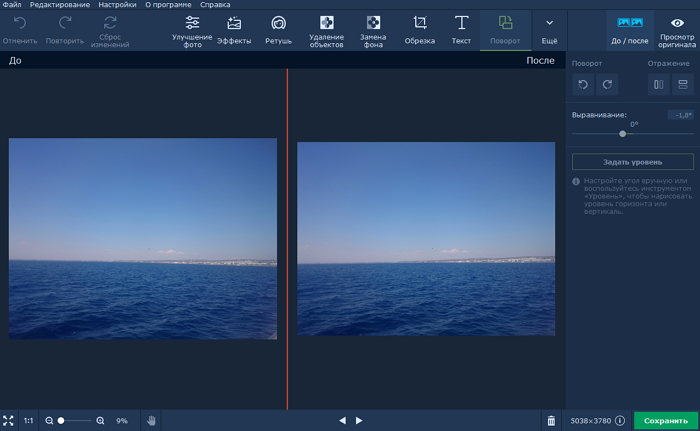Go to next image arrow
The image size is (700, 431).
360,421
